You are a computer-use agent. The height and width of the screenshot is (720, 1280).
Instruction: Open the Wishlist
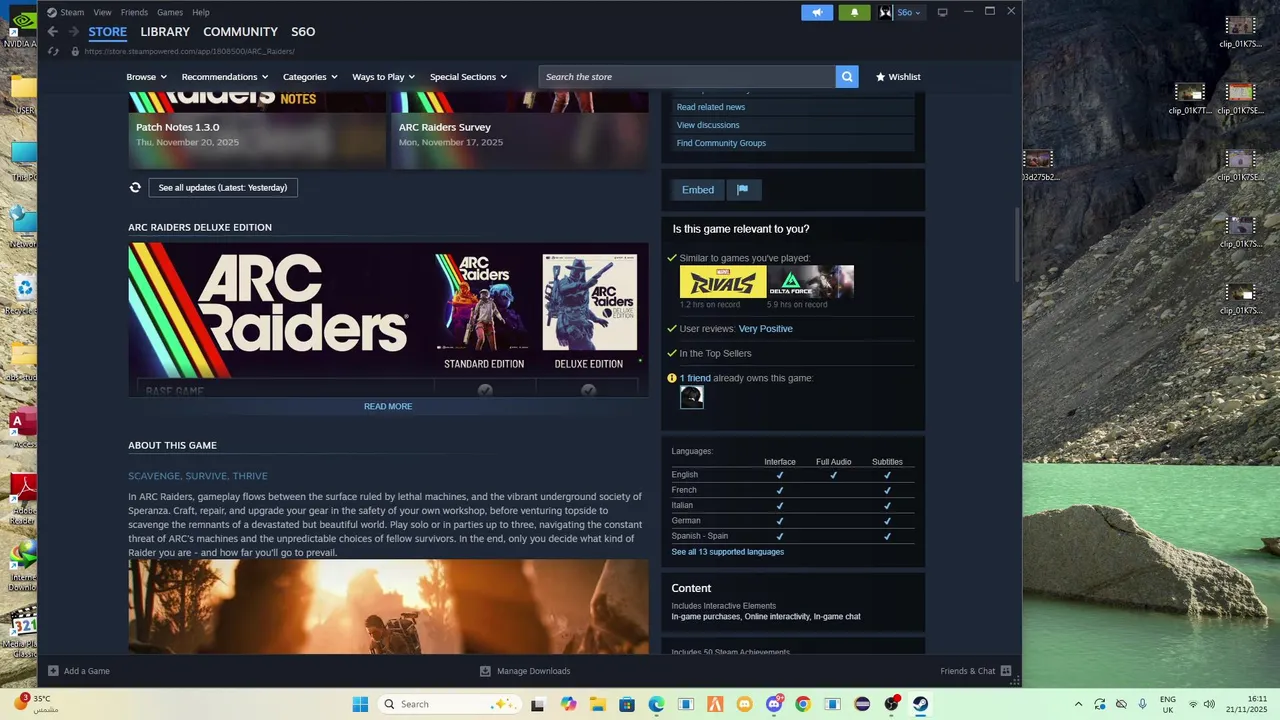(898, 77)
